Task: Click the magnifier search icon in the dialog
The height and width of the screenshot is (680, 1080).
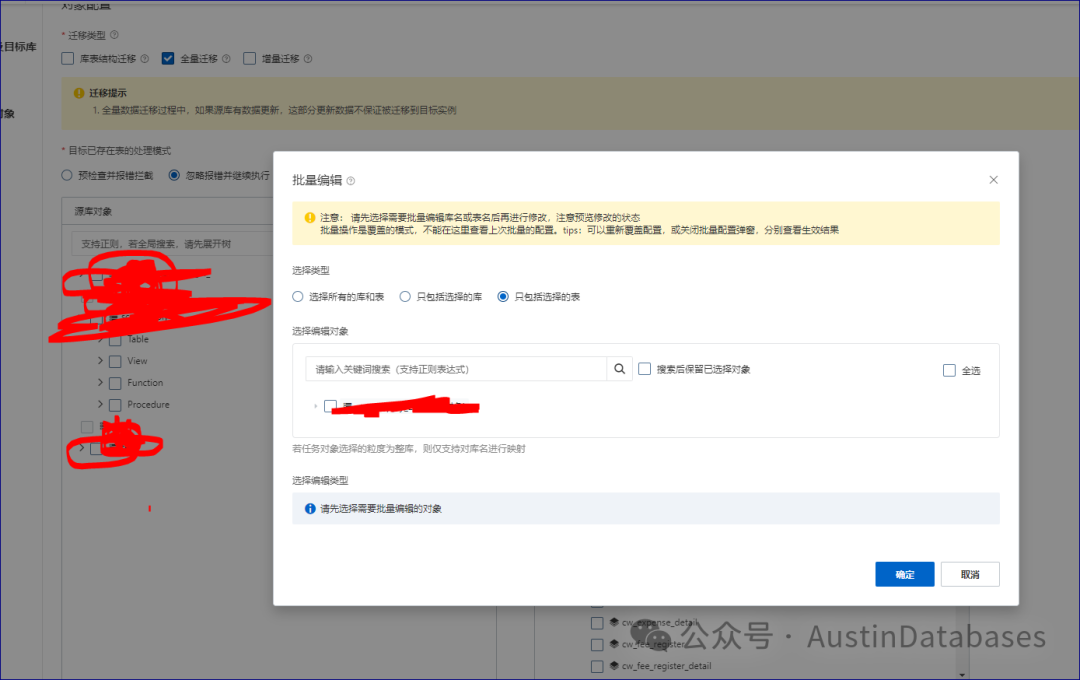Action: [619, 369]
